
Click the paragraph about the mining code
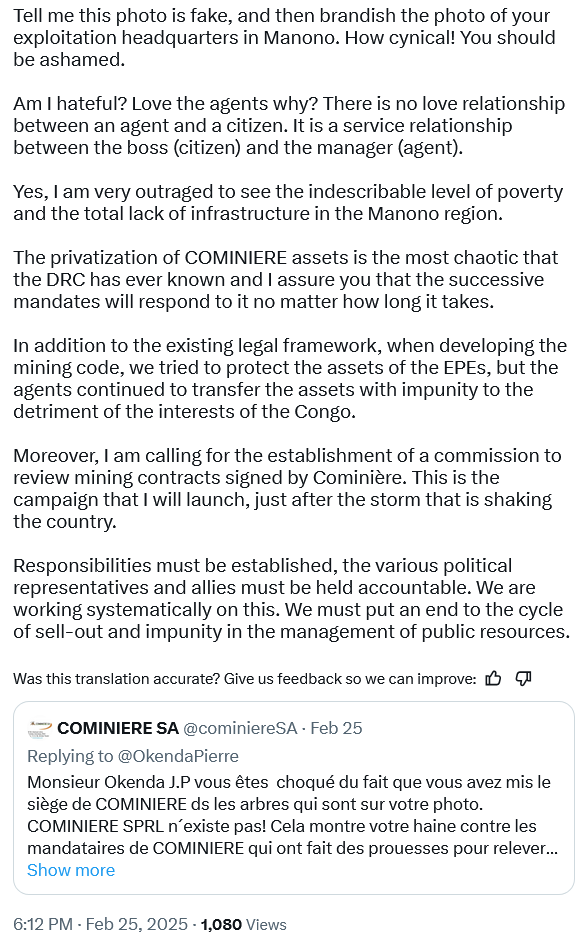click(x=290, y=378)
